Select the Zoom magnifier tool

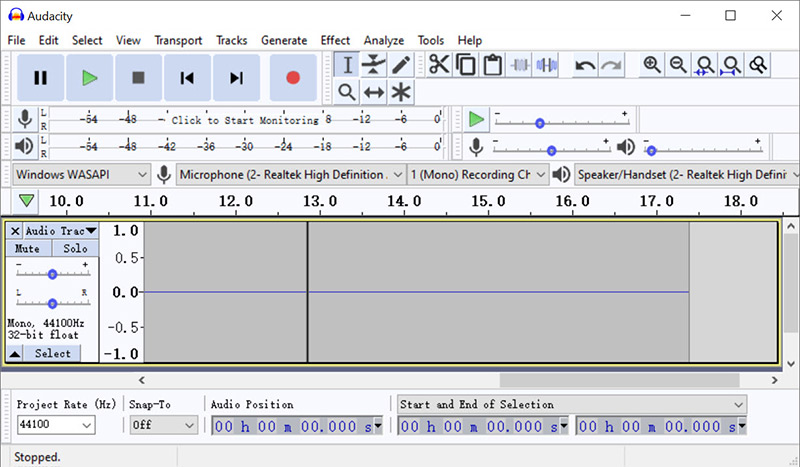click(347, 92)
